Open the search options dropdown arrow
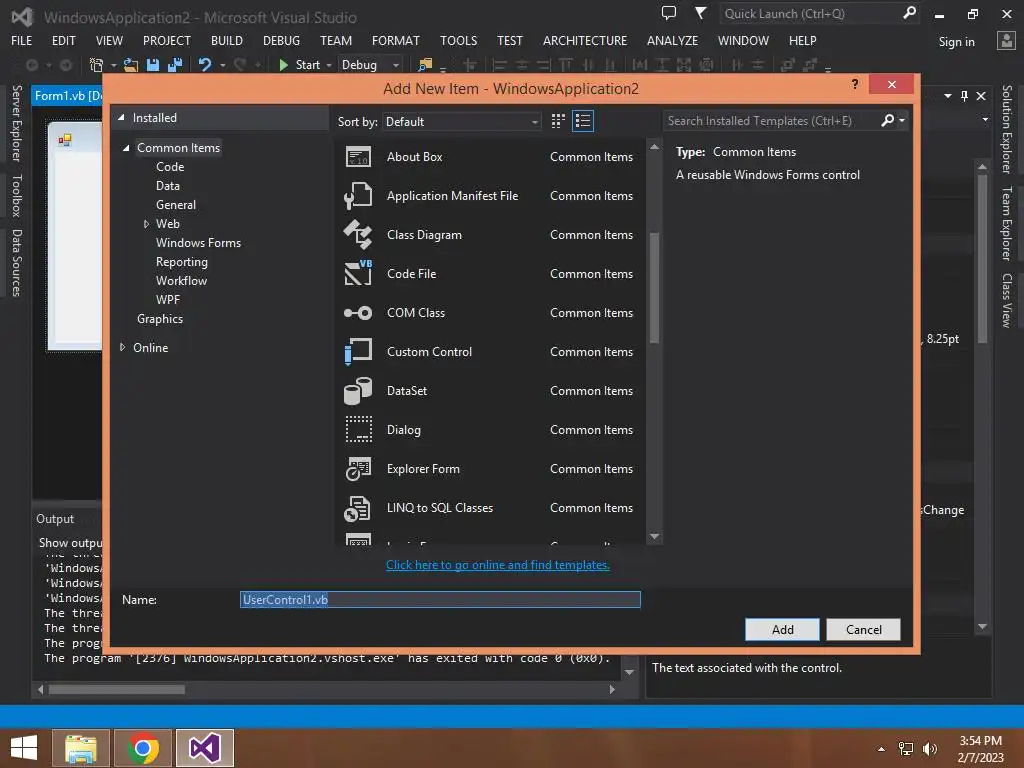 [902, 120]
